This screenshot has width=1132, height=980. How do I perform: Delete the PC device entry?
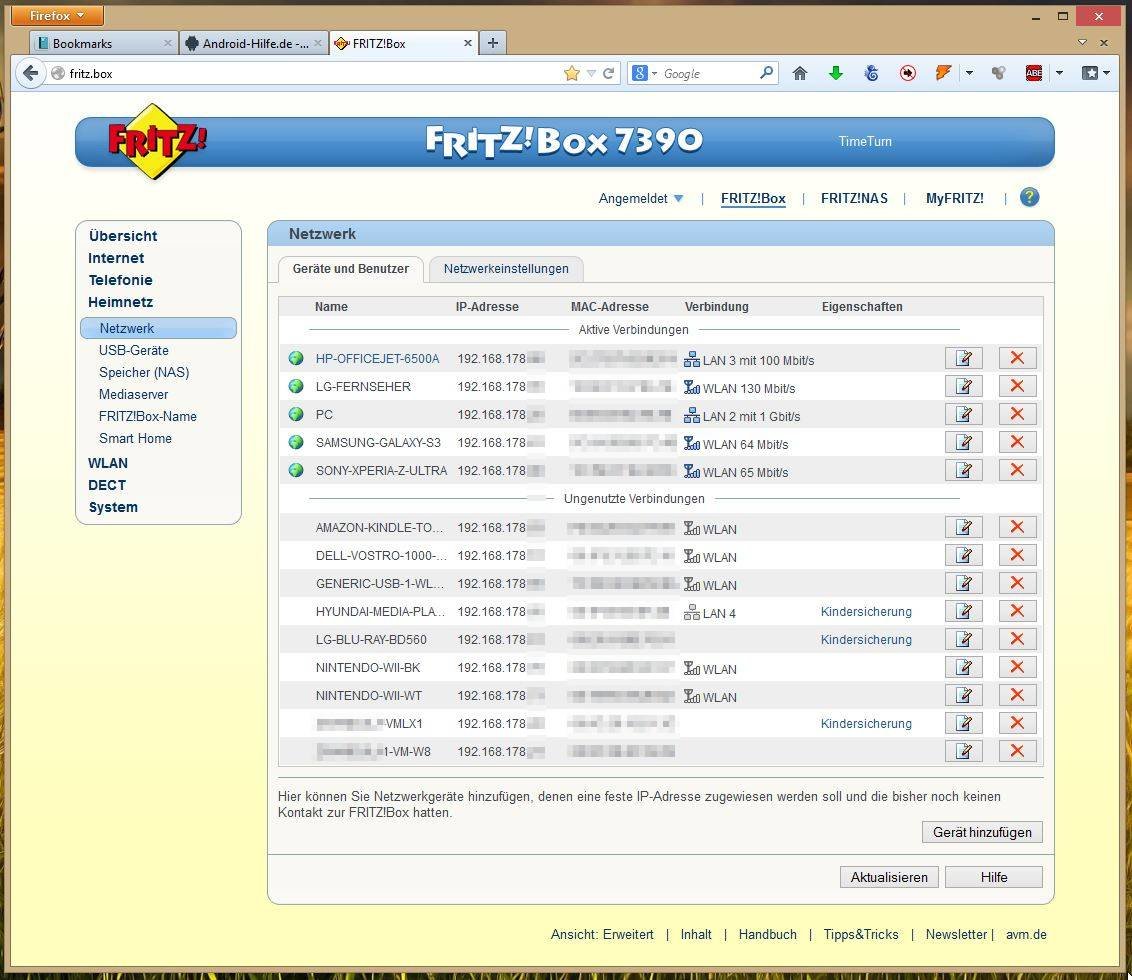tap(1017, 415)
